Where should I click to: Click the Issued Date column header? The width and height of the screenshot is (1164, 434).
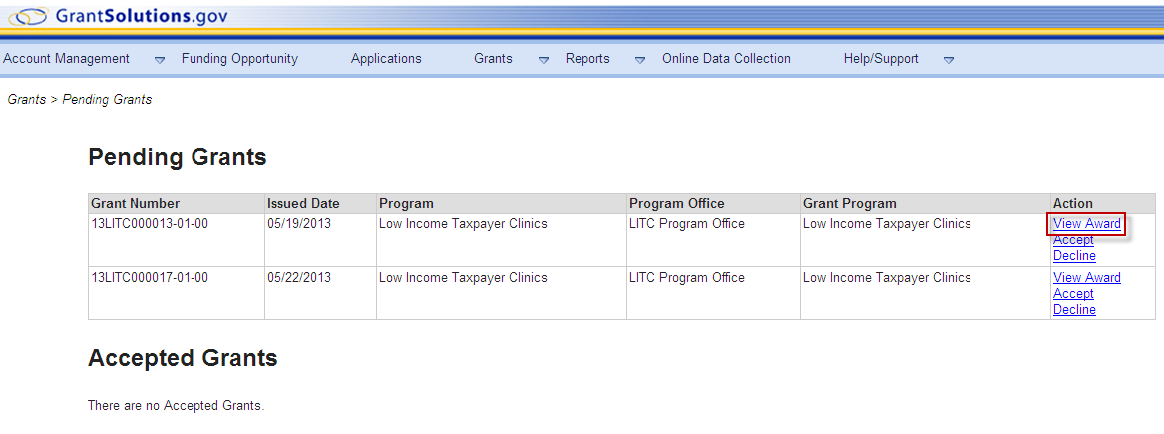tap(303, 204)
